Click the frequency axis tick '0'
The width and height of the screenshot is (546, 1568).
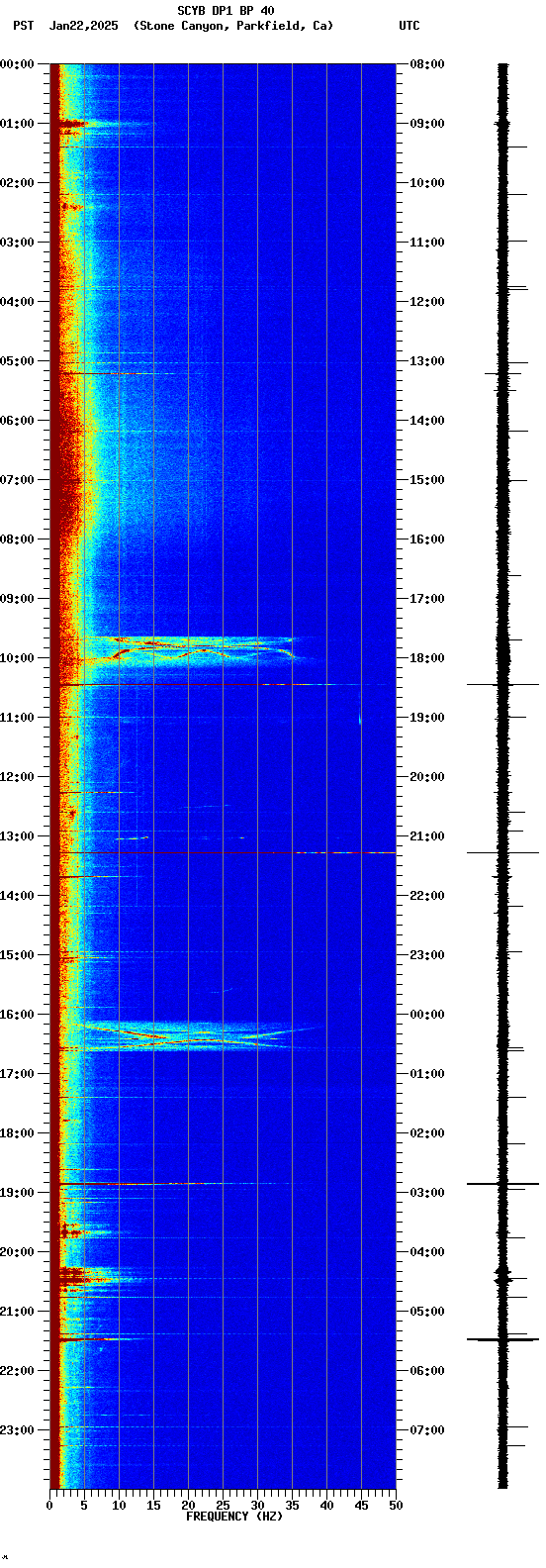[49, 1506]
